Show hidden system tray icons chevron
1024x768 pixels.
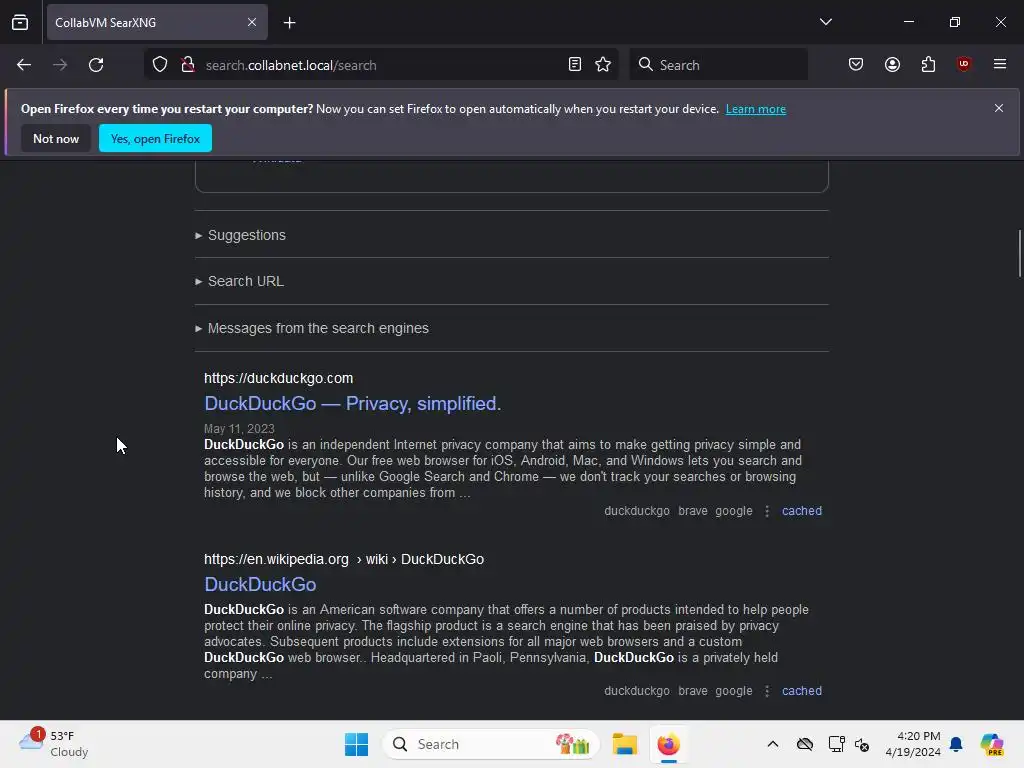coord(773,744)
